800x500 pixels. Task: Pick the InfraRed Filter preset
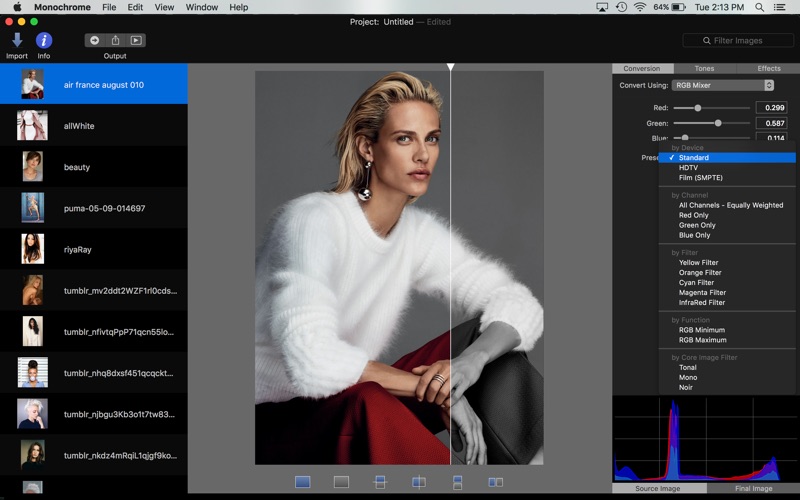[702, 302]
